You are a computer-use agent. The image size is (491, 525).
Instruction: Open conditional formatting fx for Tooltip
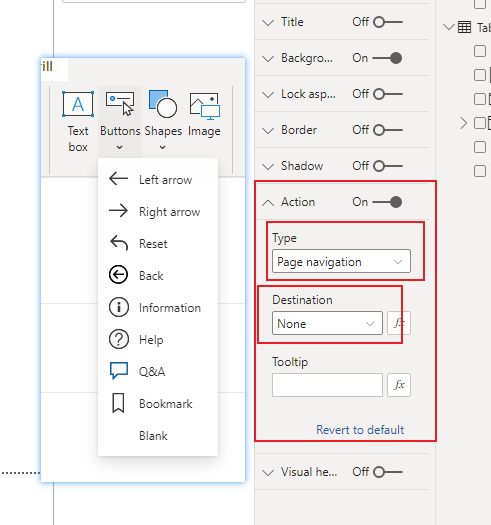(399, 385)
